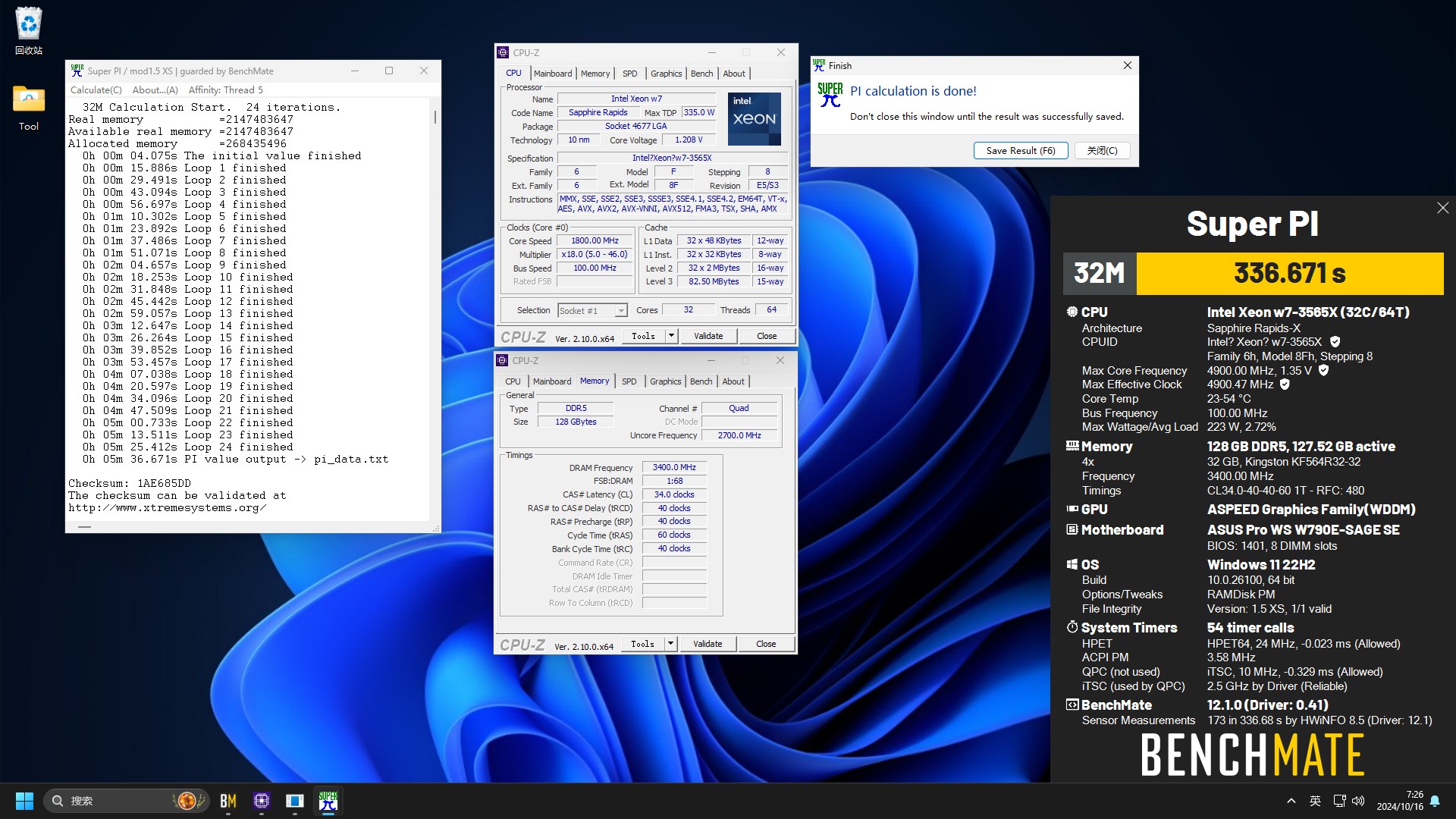Open the CPU-Z taskbar icon
Image resolution: width=1456 pixels, height=819 pixels.
(x=262, y=801)
